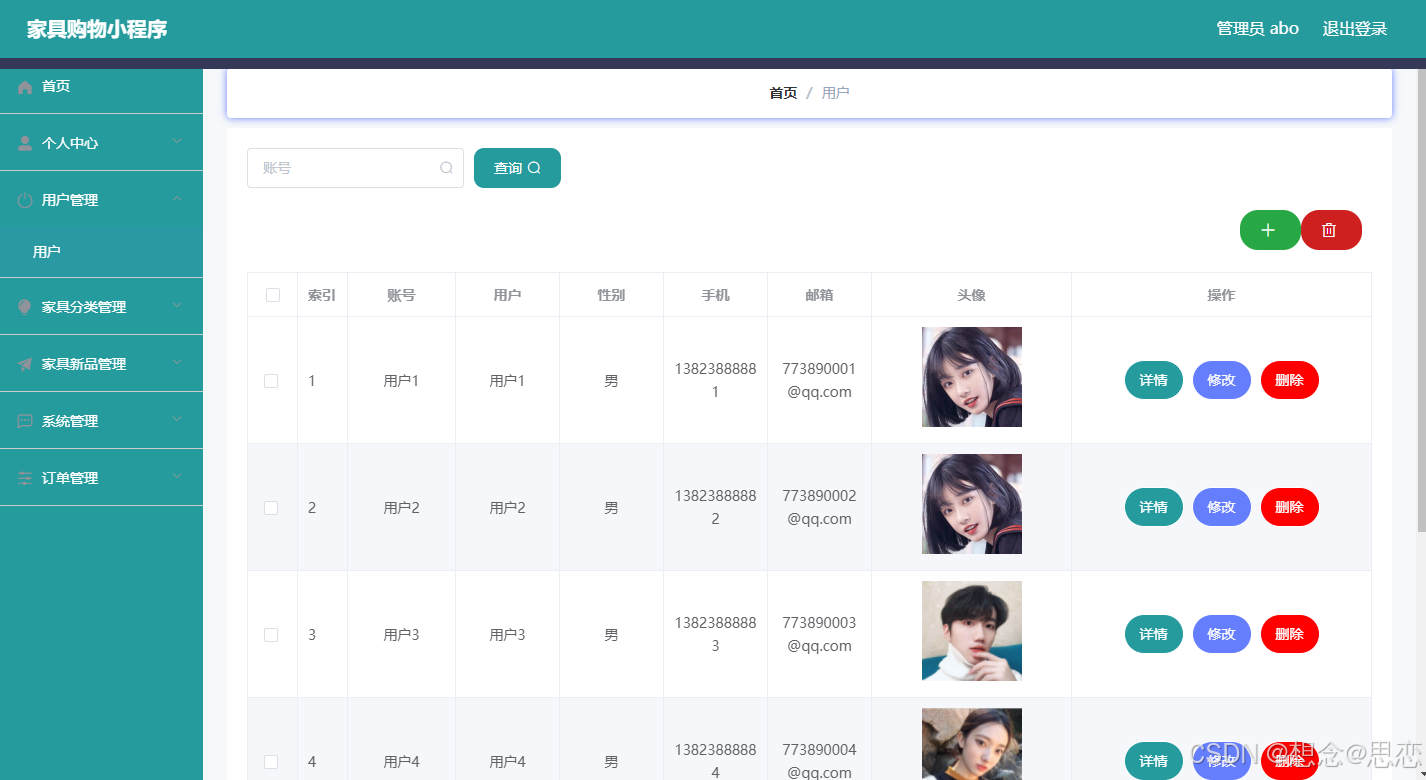Check the checkbox for row 用户4

[x=271, y=762]
